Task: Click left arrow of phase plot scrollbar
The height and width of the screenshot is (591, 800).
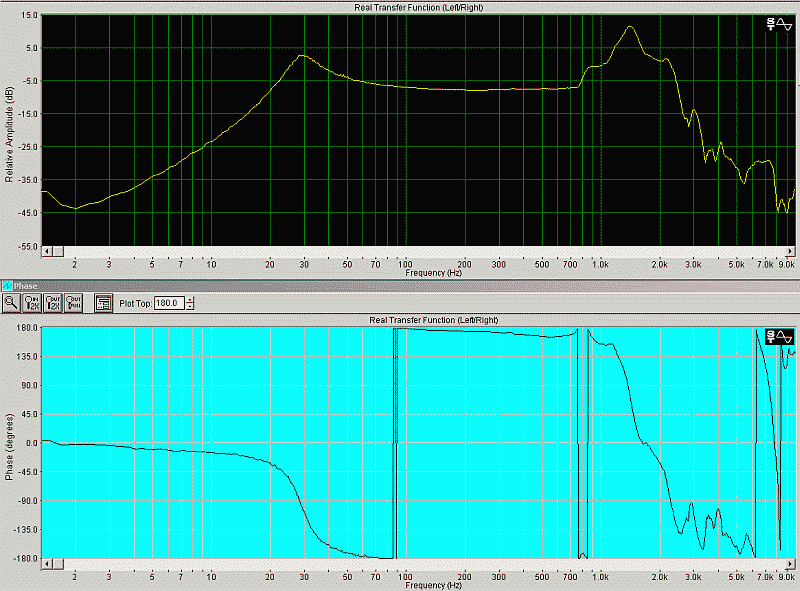Action: pos(47,564)
